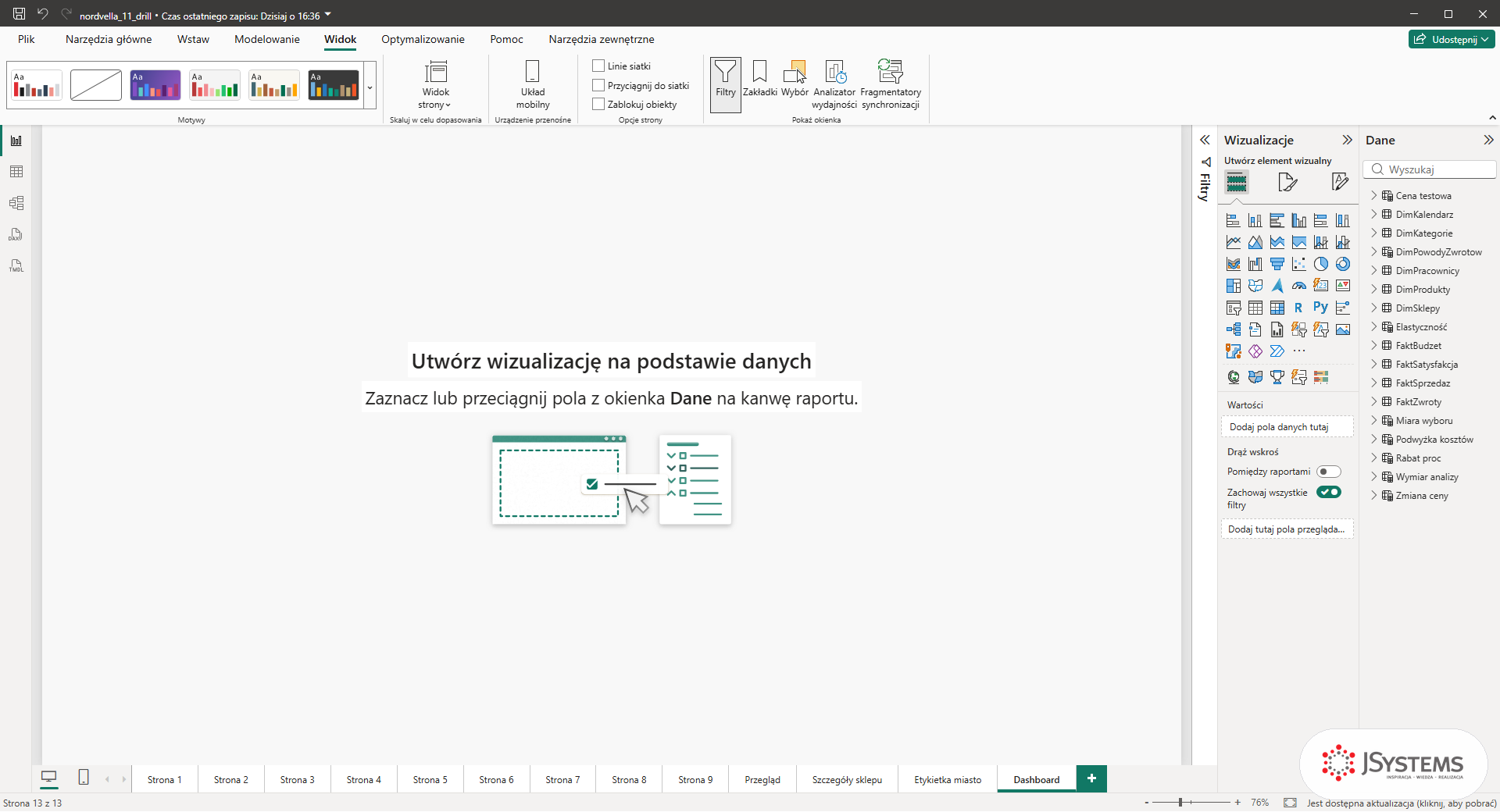Select the donut chart visual
Screen dimensions: 1500x812
click(1342, 264)
